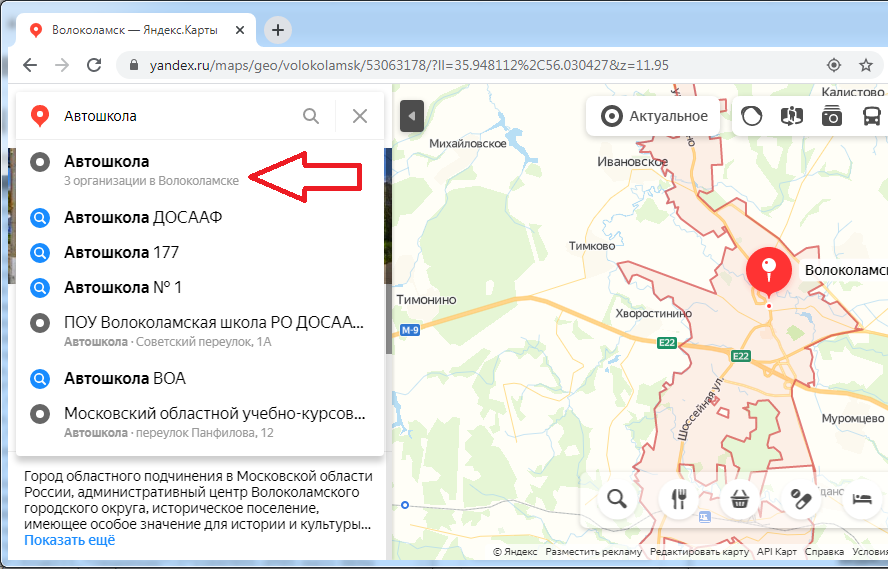Select suggestion Автошкола ВОА

(200, 378)
